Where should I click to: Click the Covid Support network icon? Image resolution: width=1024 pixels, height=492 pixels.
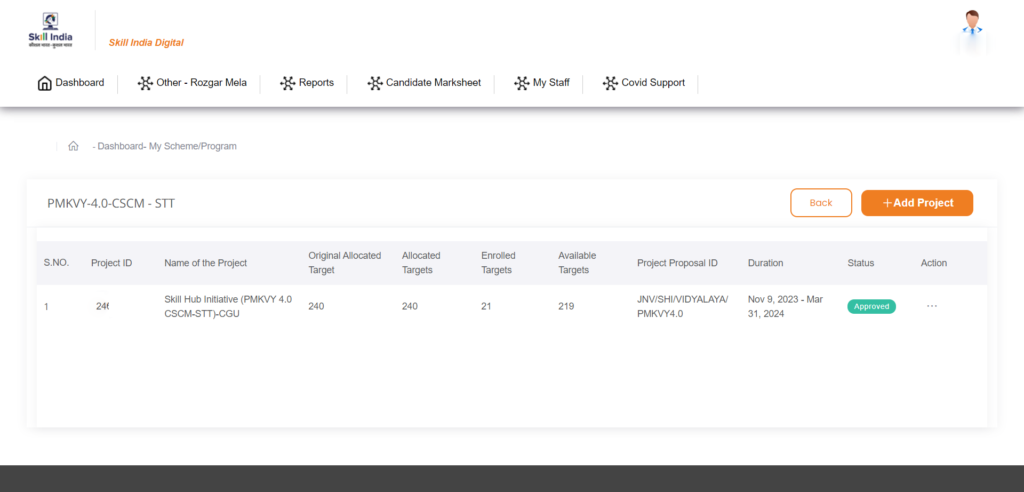(610, 84)
